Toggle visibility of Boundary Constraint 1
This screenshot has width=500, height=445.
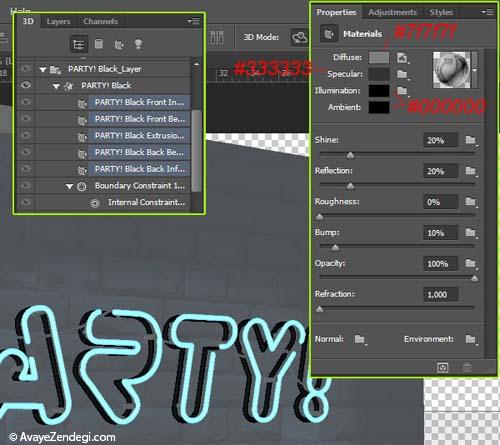pos(26,185)
